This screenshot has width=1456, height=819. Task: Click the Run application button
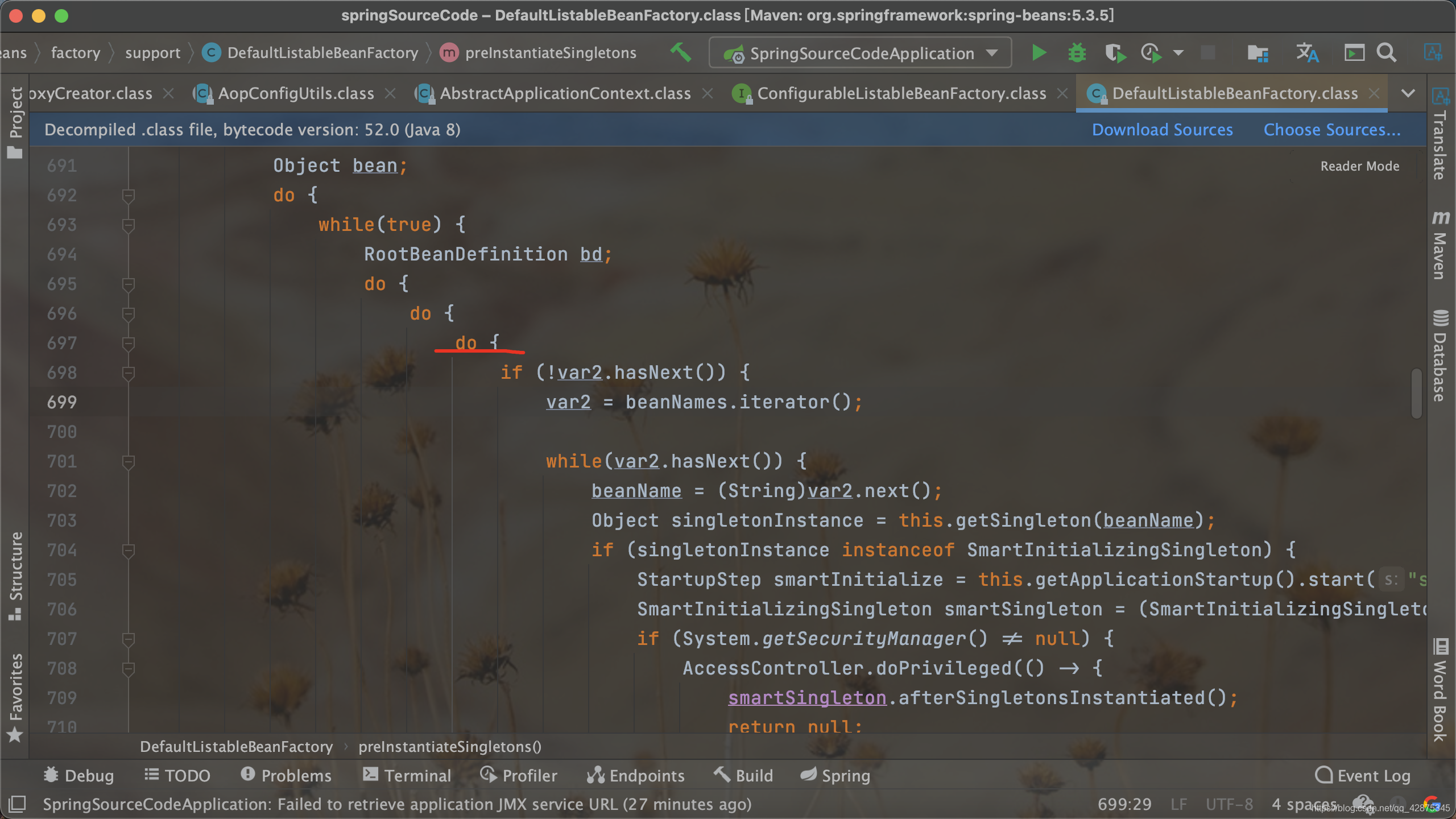[1038, 52]
